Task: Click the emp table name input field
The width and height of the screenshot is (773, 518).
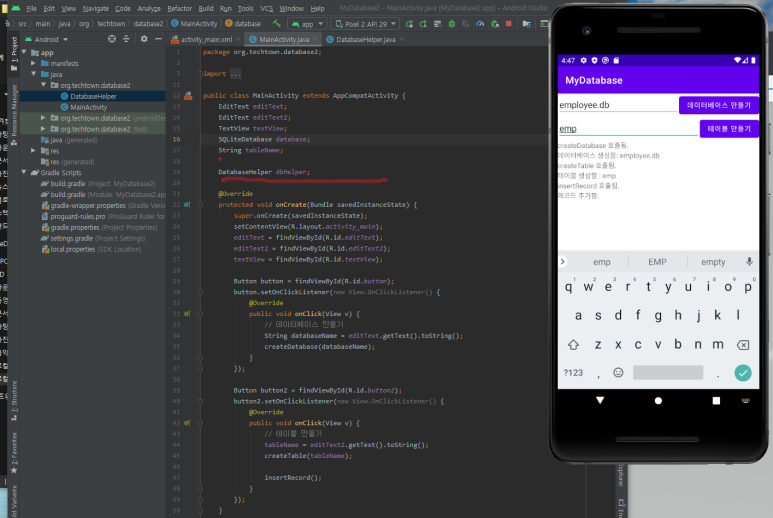Action: click(x=628, y=129)
